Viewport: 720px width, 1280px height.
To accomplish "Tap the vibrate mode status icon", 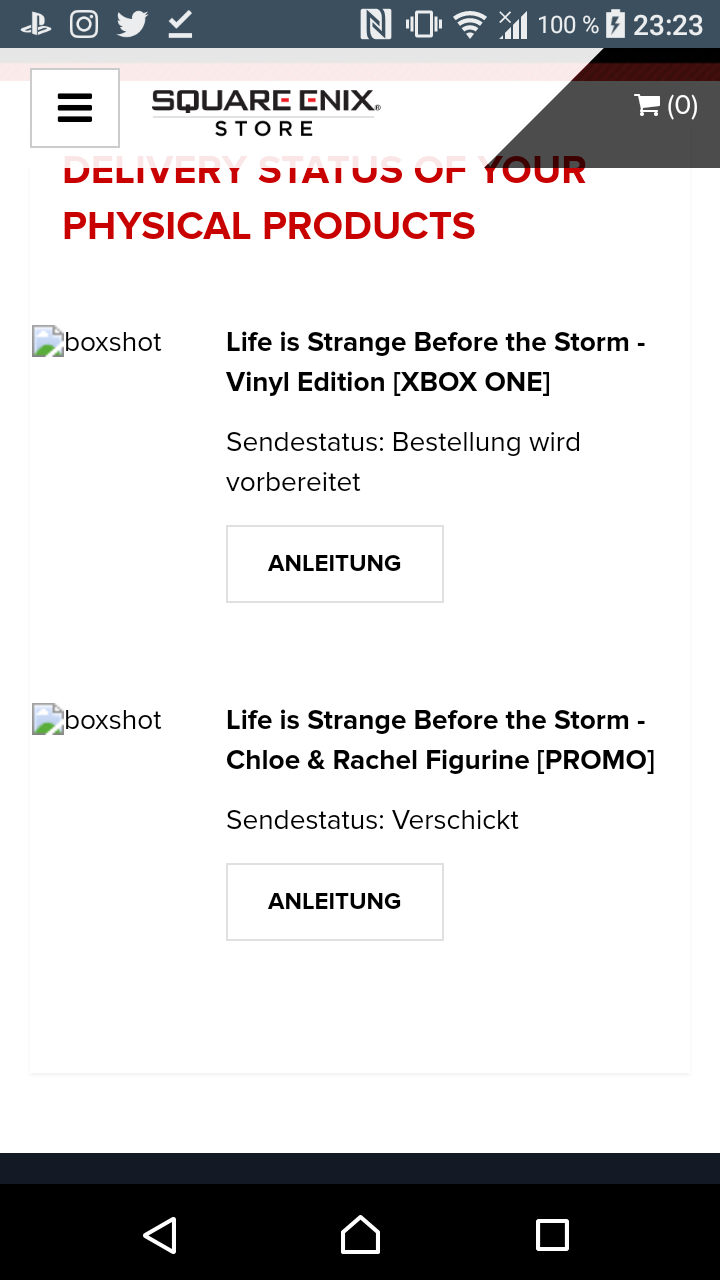I will (424, 24).
